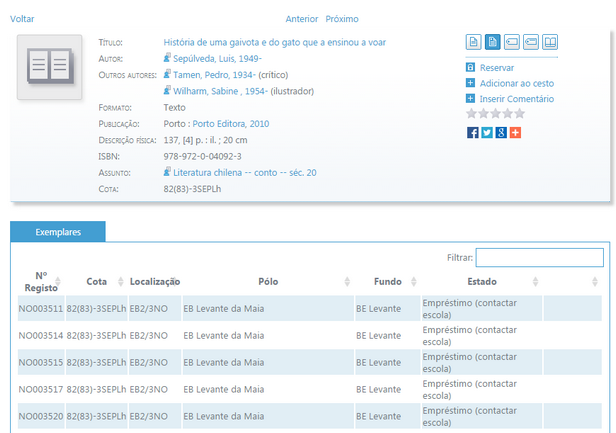Click Adicionar ao cesto
Image resolution: width=616 pixels, height=433 pixels.
[x=516, y=83]
